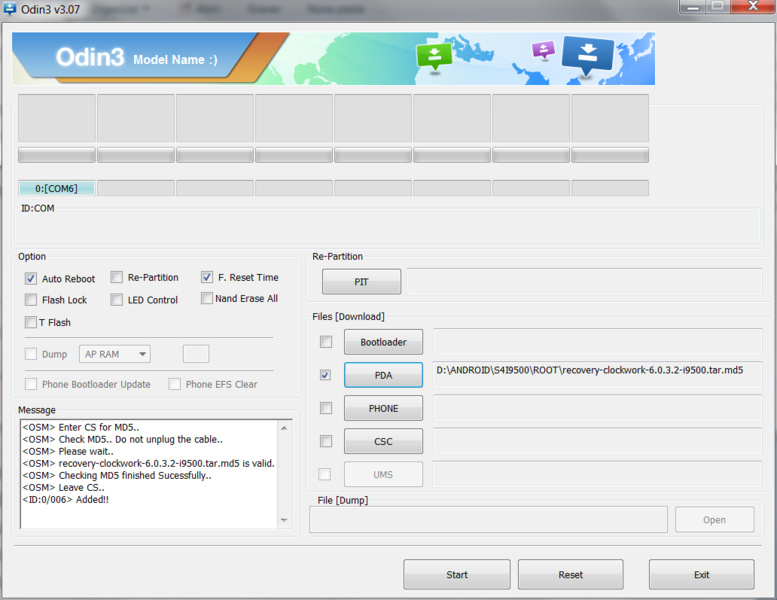Untick the checkbox beside the PDA button
777x600 pixels.
pyautogui.click(x=326, y=375)
